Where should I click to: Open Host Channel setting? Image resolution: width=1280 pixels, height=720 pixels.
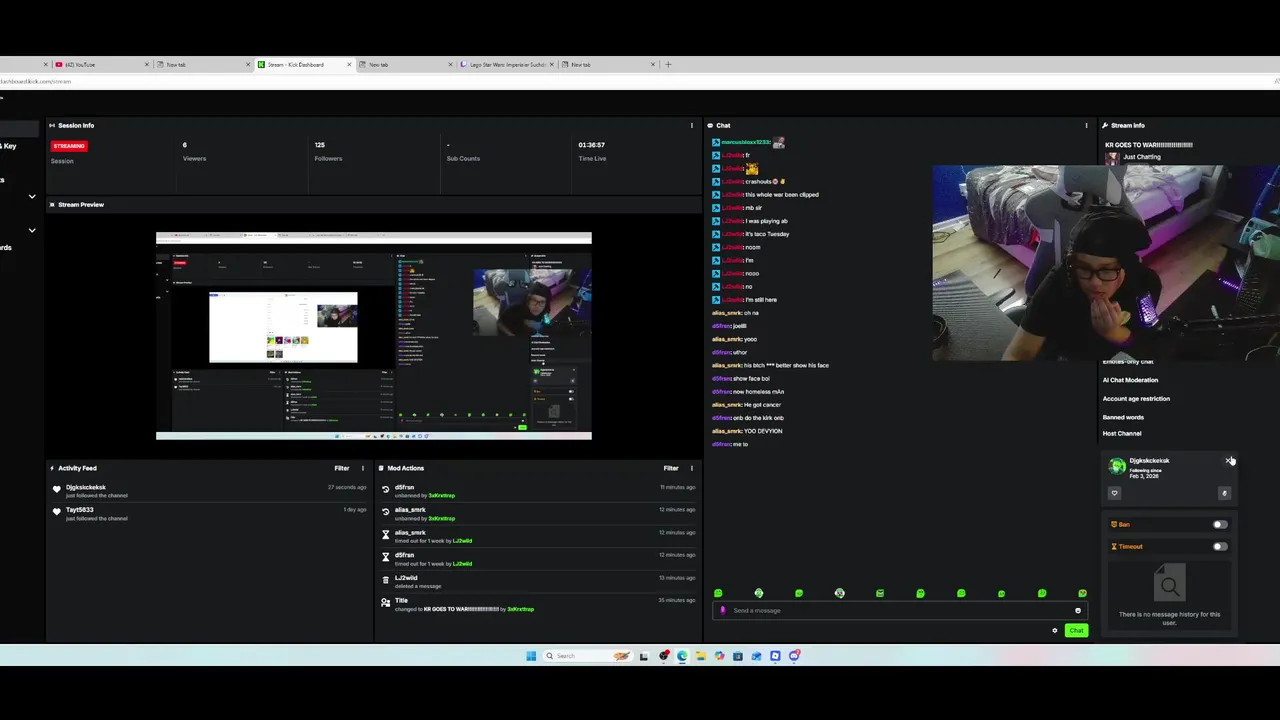tap(1122, 434)
